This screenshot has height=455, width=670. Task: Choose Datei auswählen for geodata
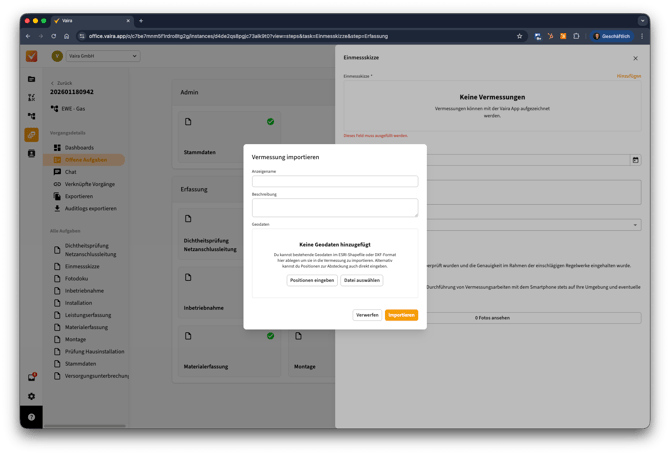click(361, 280)
